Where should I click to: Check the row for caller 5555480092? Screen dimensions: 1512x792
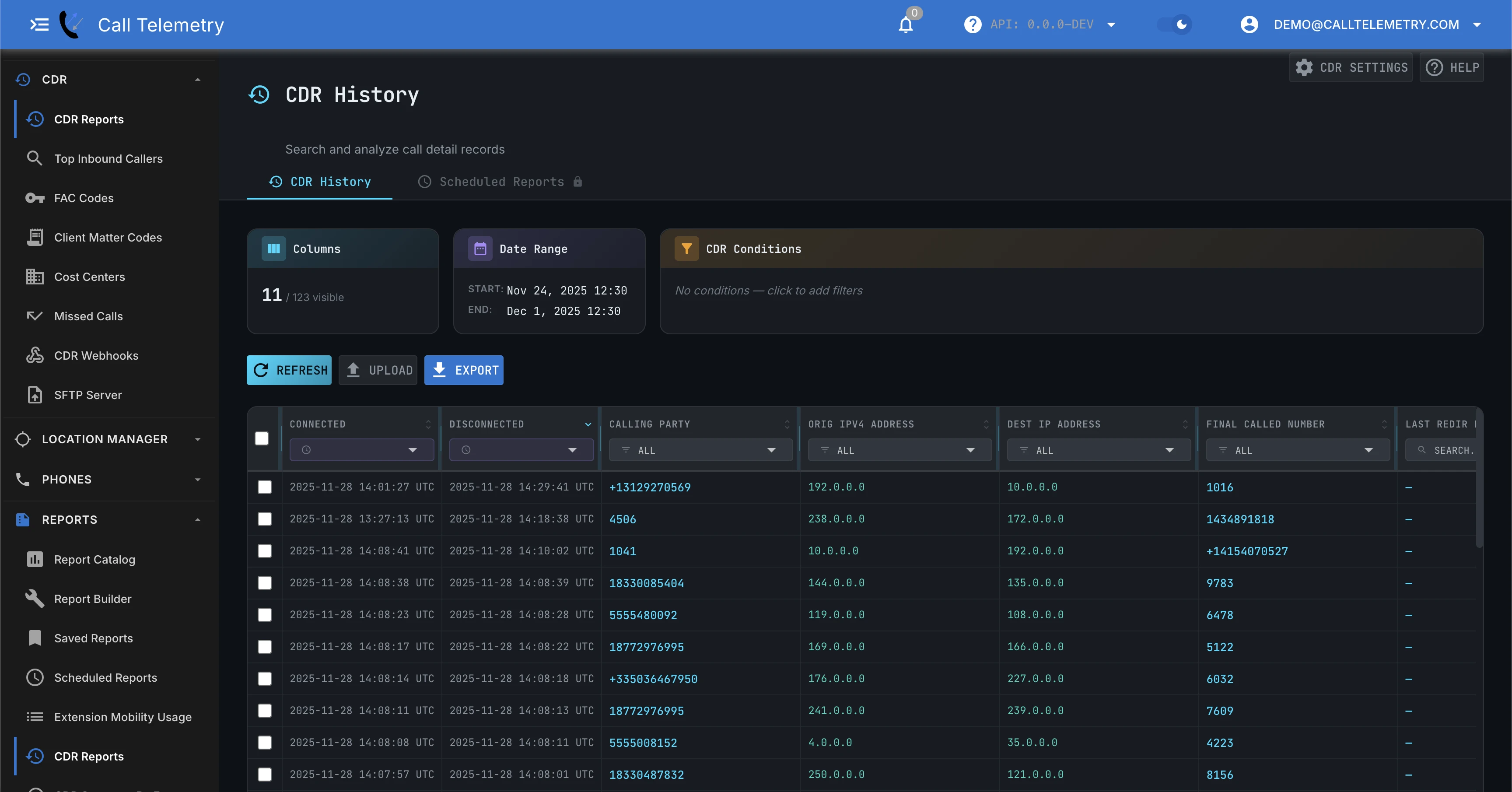pyautogui.click(x=265, y=615)
